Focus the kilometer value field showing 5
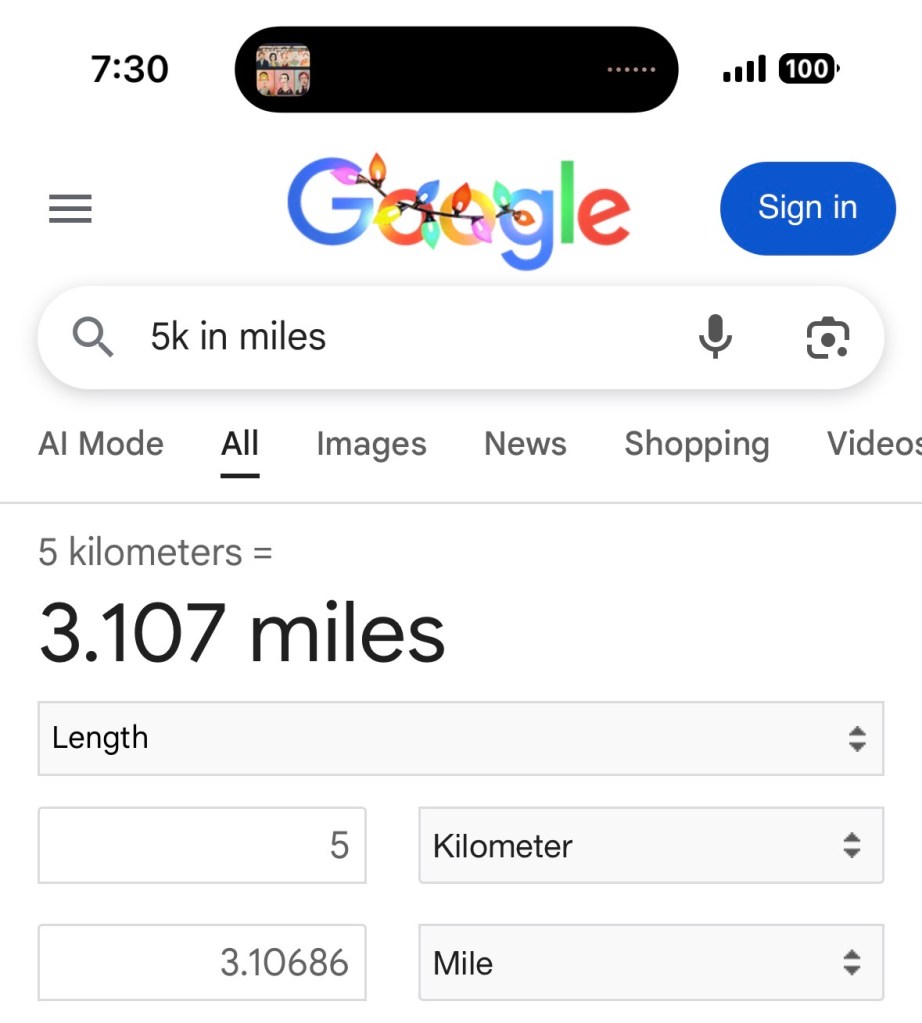922x1023 pixels. [x=202, y=845]
